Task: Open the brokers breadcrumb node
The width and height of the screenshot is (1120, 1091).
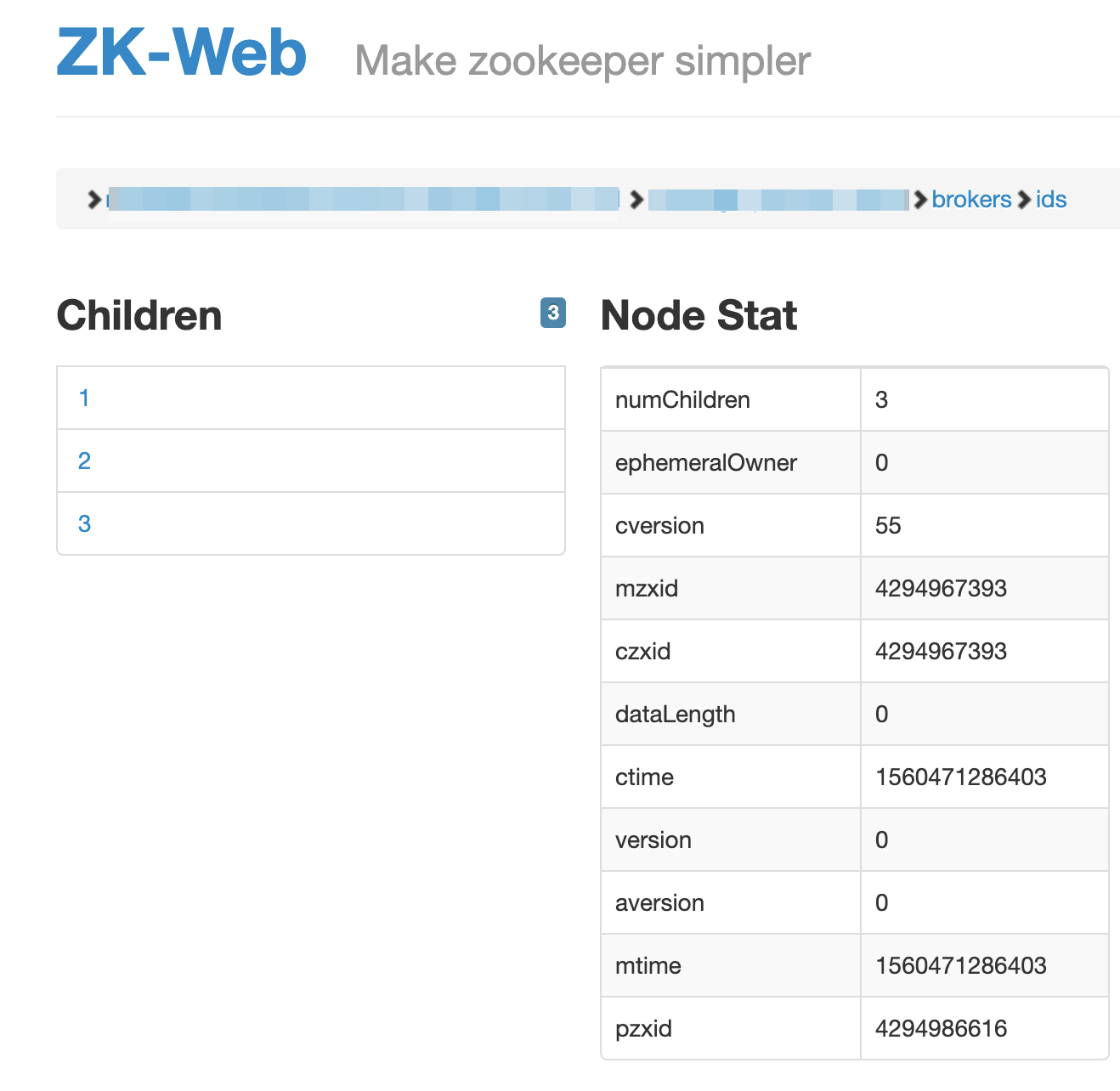Action: (971, 199)
